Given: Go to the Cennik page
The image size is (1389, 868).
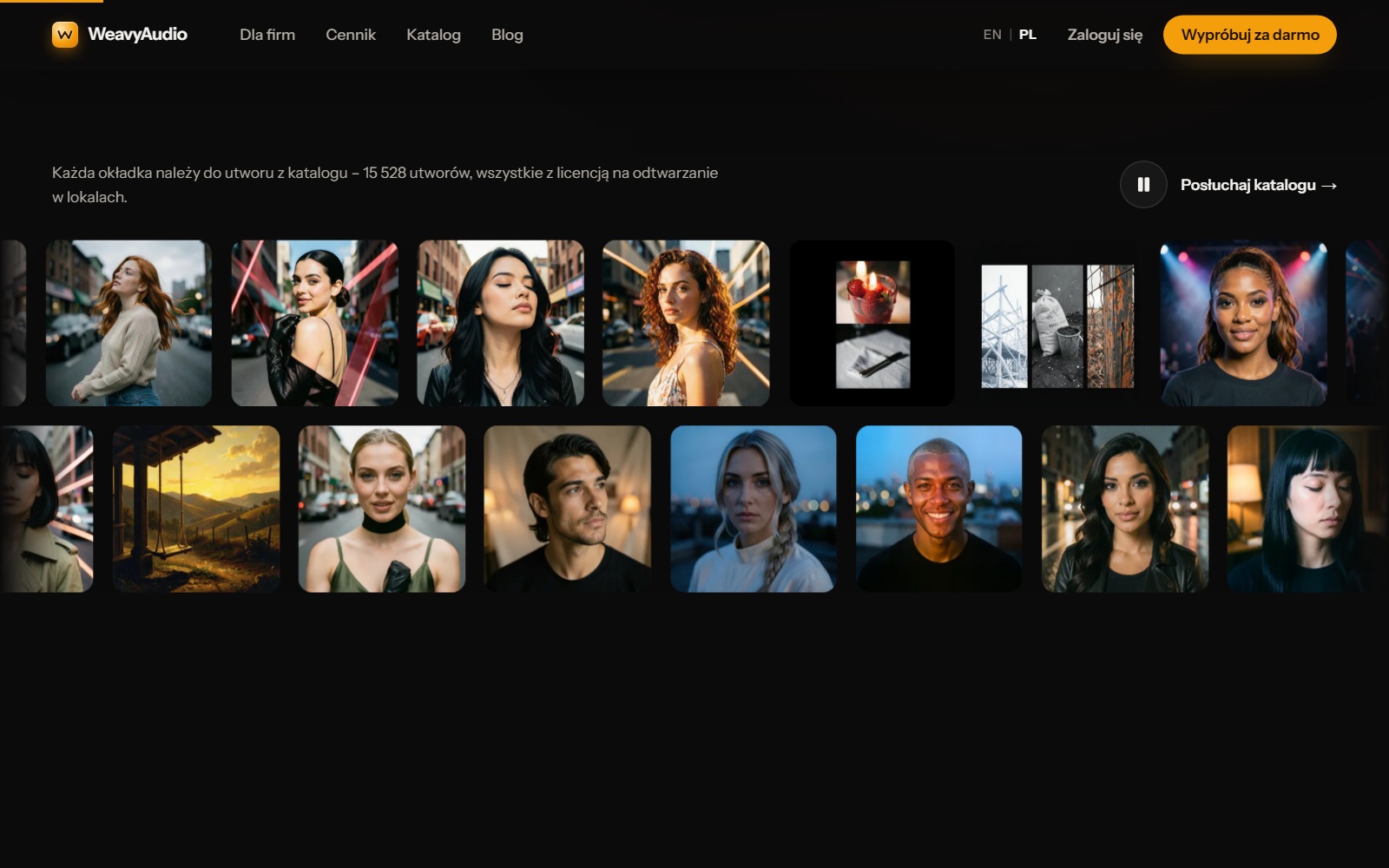Looking at the screenshot, I should click(351, 35).
